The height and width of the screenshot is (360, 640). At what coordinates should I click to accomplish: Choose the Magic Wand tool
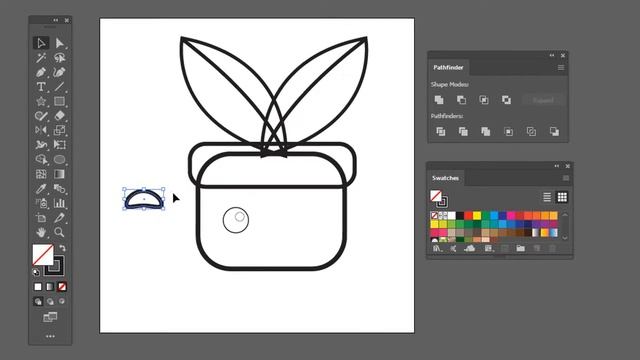[x=41, y=58]
